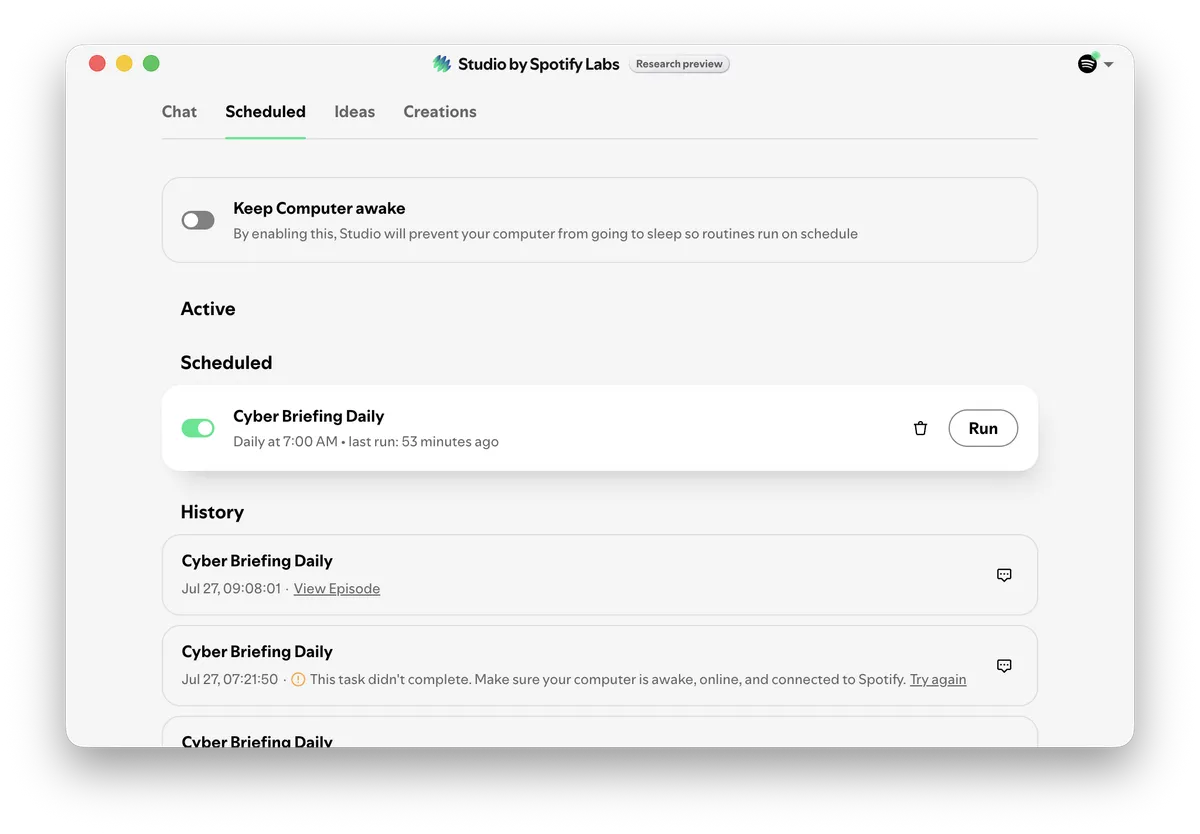Delete the Cyber Briefing Daily routine

click(920, 428)
